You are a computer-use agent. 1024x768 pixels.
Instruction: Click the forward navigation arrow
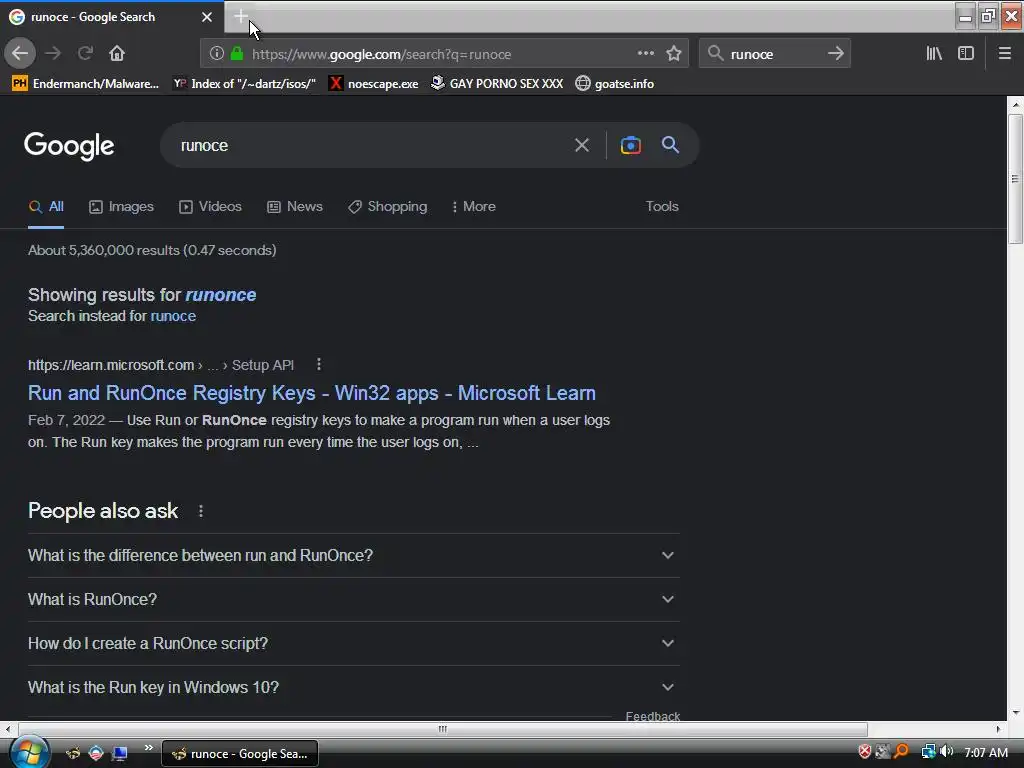pyautogui.click(x=53, y=54)
